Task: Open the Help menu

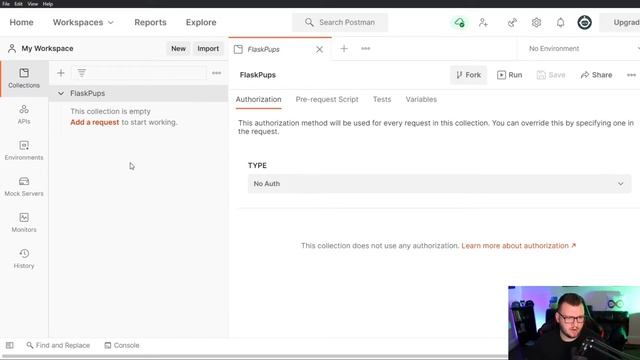Action: [48, 4]
